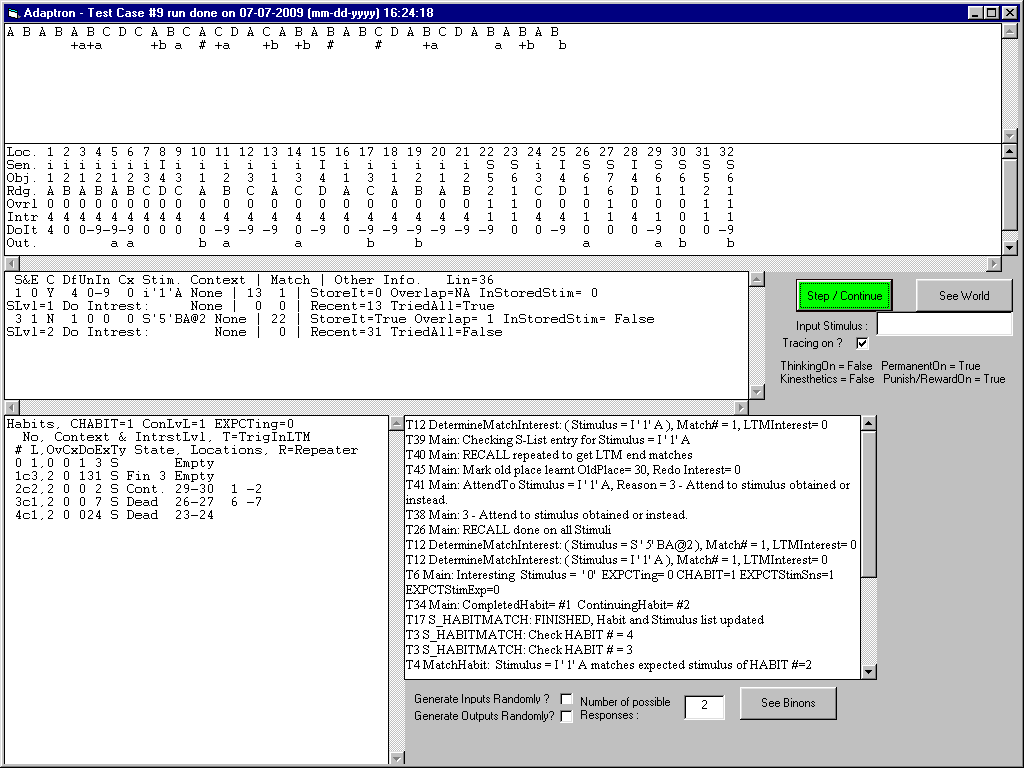The image size is (1024, 768).
Task: Click the Adaptron icon in the title bar
Action: (13, 13)
